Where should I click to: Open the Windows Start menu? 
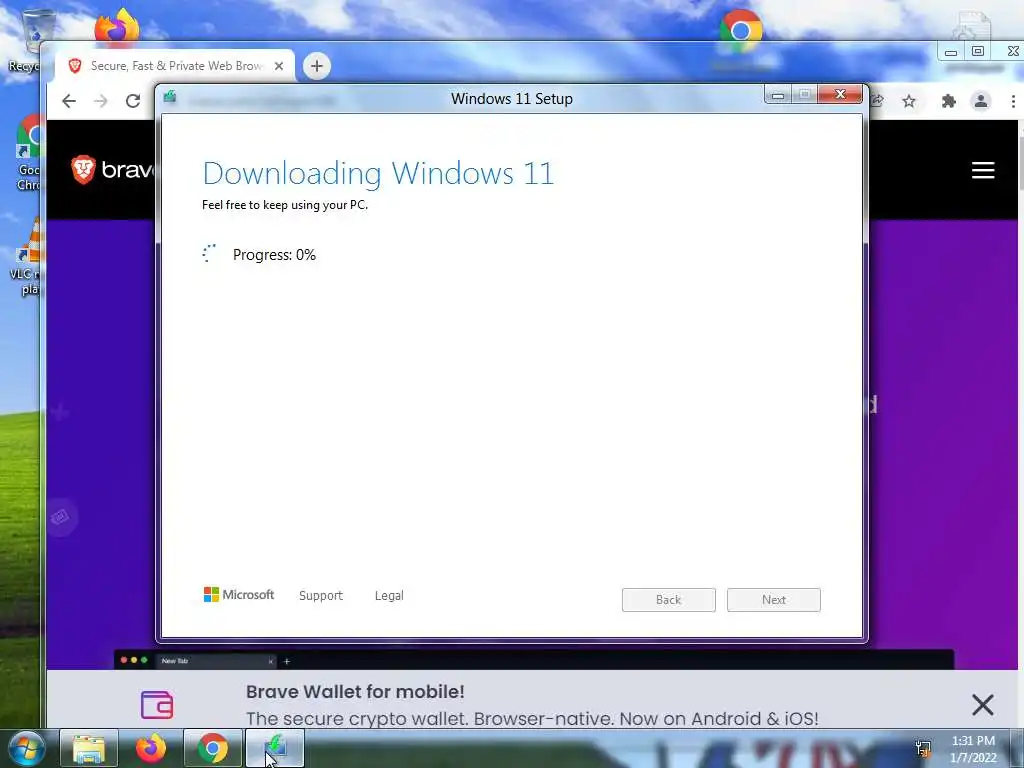pyautogui.click(x=27, y=749)
